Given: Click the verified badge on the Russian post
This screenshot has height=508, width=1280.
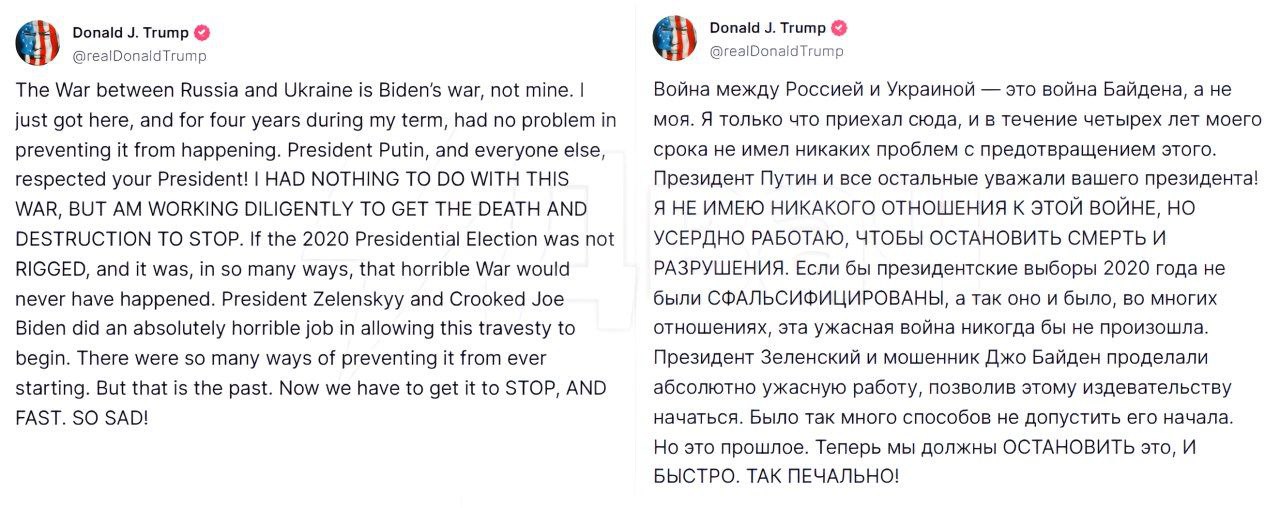Looking at the screenshot, I should coord(839,28).
